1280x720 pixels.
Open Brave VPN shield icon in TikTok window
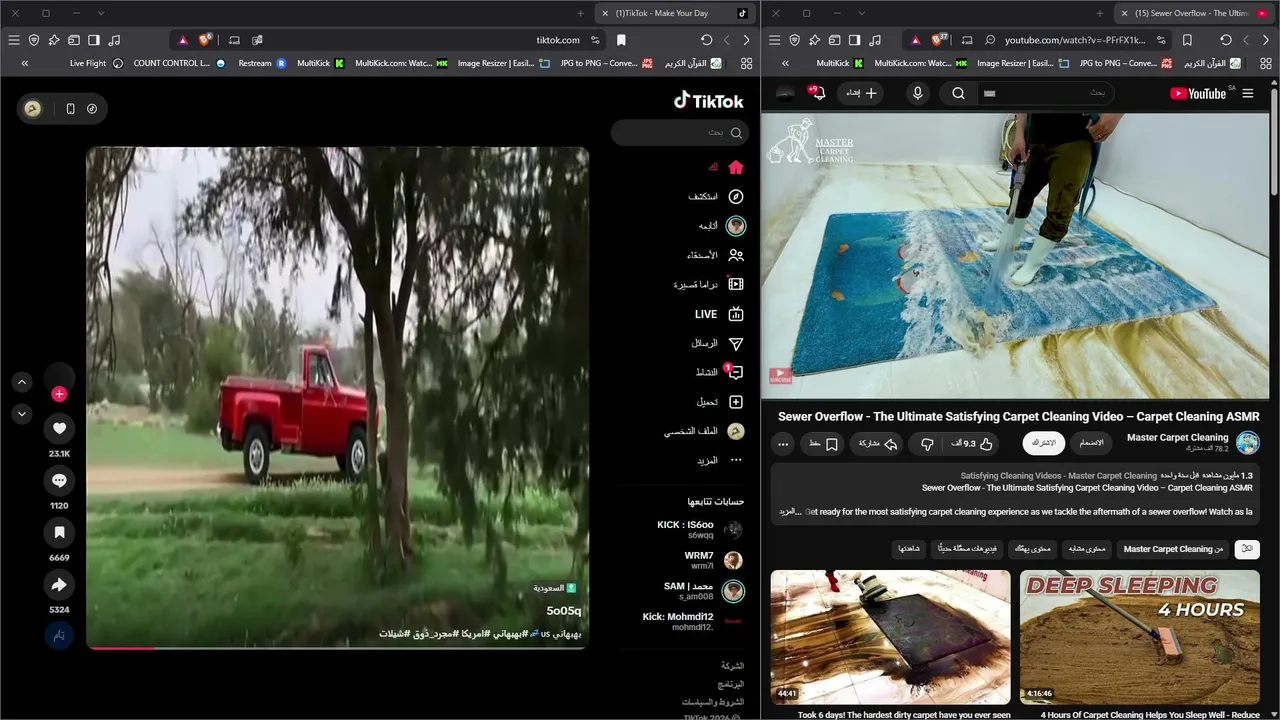(34, 40)
